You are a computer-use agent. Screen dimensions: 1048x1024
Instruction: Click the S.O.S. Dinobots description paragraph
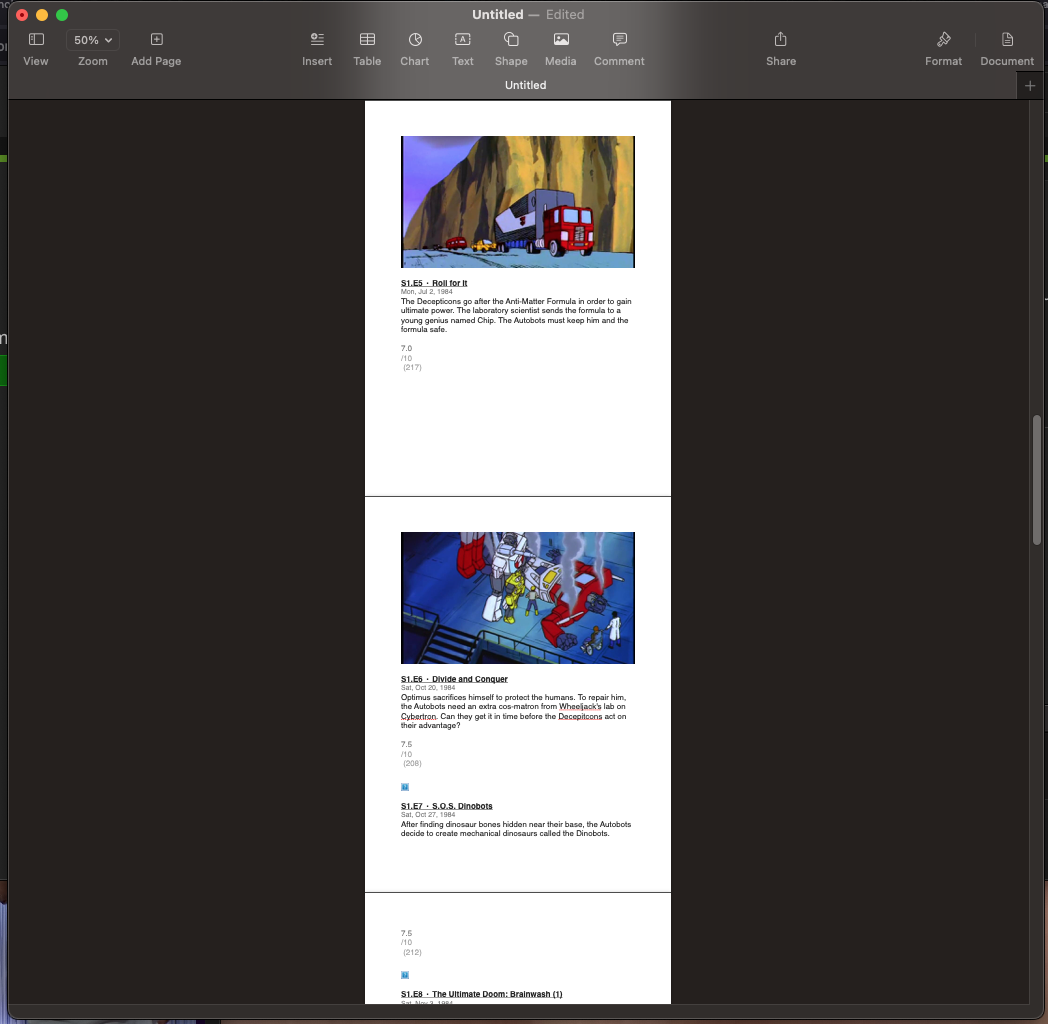click(516, 829)
